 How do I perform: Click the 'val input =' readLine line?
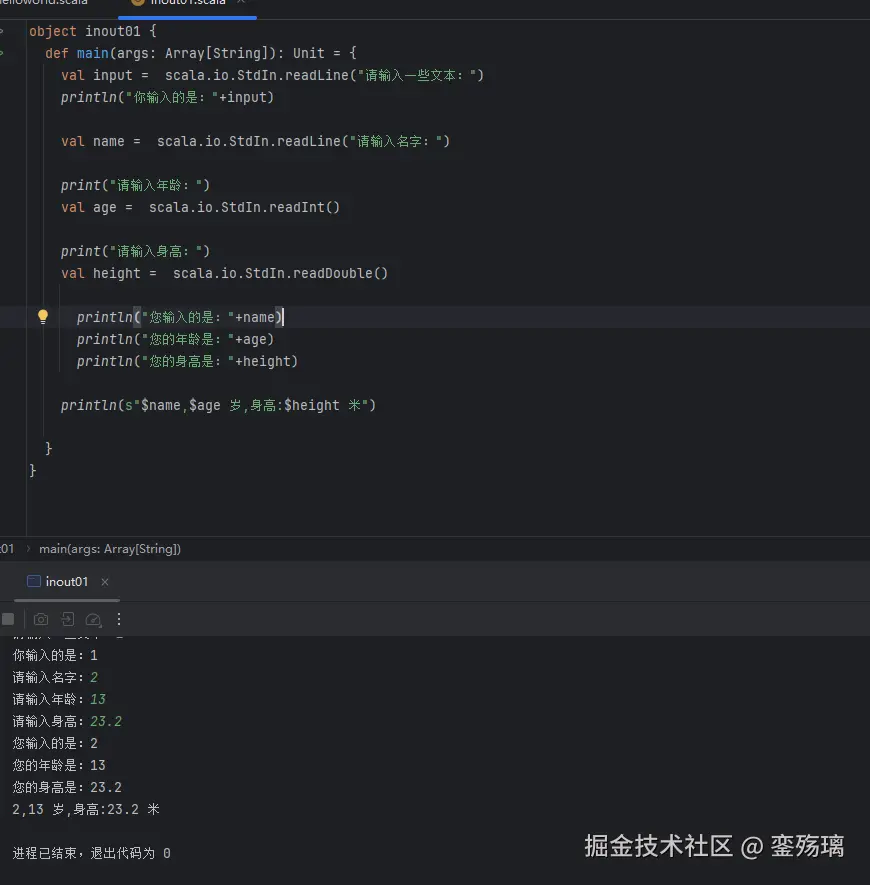(x=273, y=75)
